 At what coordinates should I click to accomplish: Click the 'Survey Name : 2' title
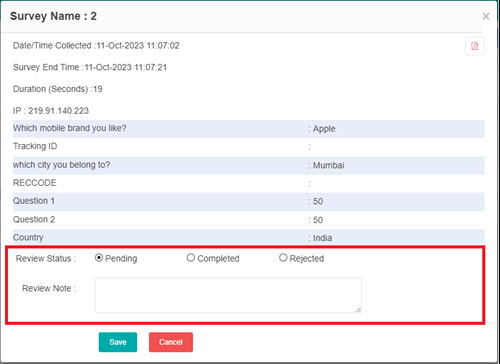(53, 16)
